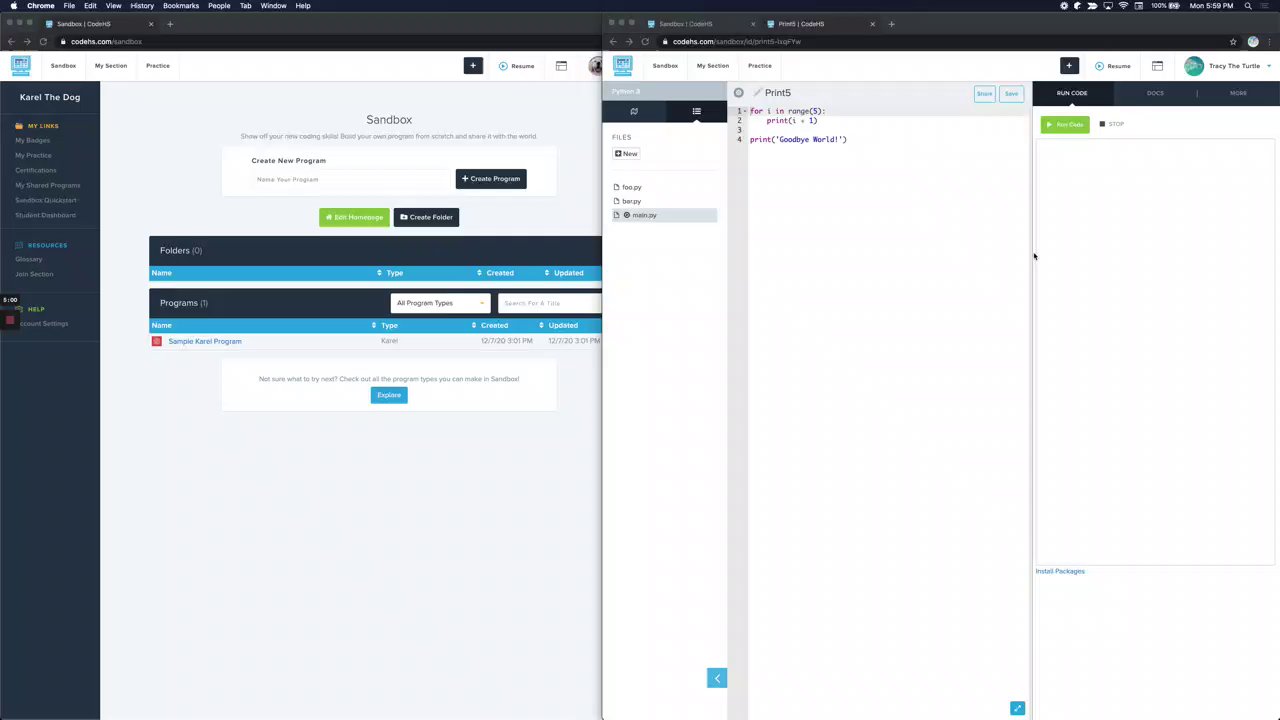Click the green Edit Homepage button
Viewport: 1280px width, 720px height.
(x=354, y=217)
